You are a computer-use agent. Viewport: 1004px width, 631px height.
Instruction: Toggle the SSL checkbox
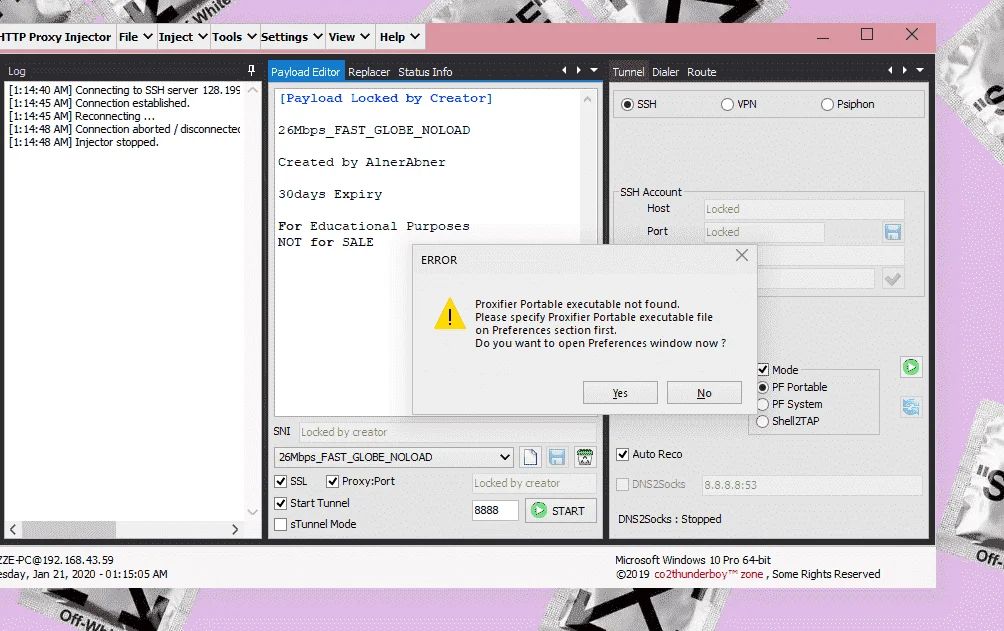(x=280, y=481)
